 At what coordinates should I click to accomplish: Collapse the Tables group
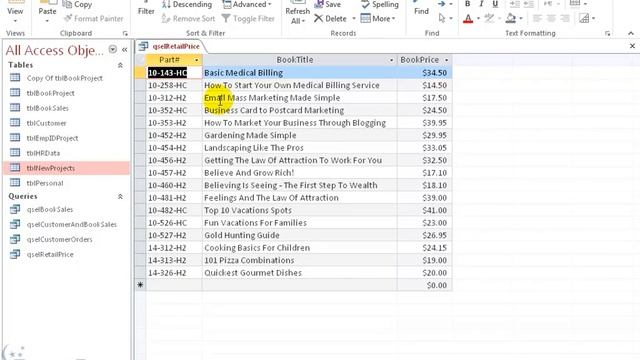click(120, 65)
